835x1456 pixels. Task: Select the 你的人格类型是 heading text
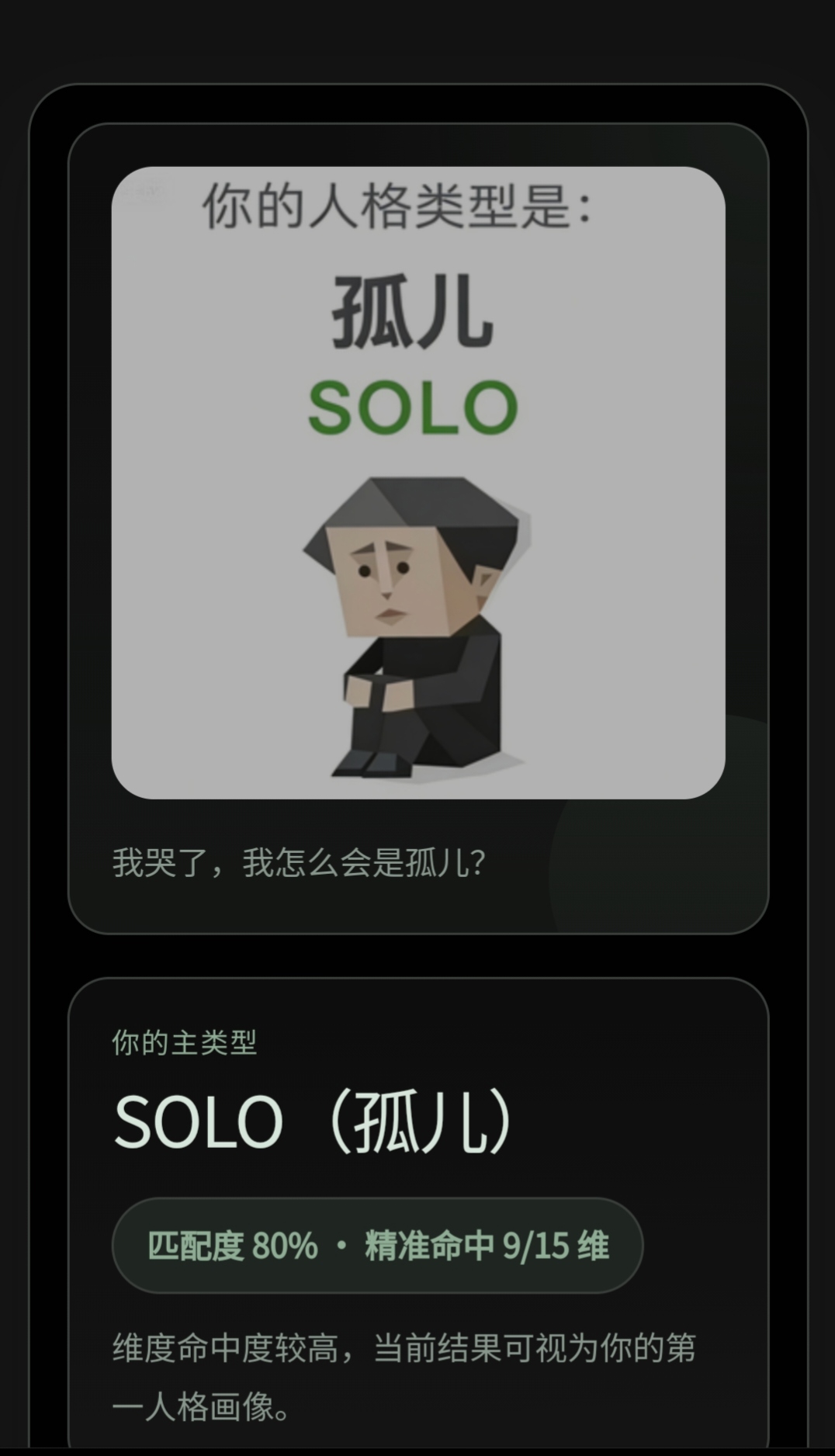point(397,206)
